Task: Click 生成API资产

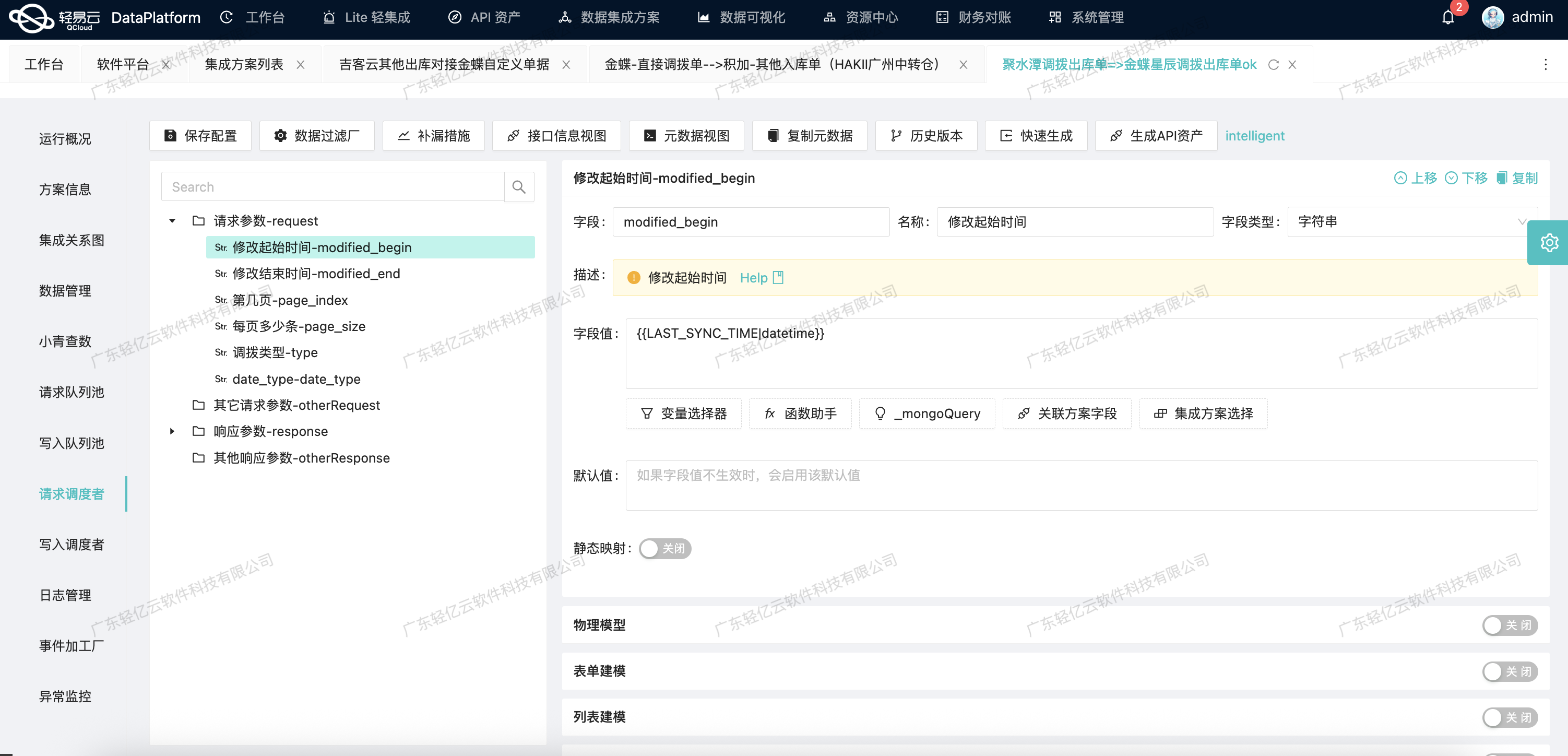Action: coord(1156,135)
